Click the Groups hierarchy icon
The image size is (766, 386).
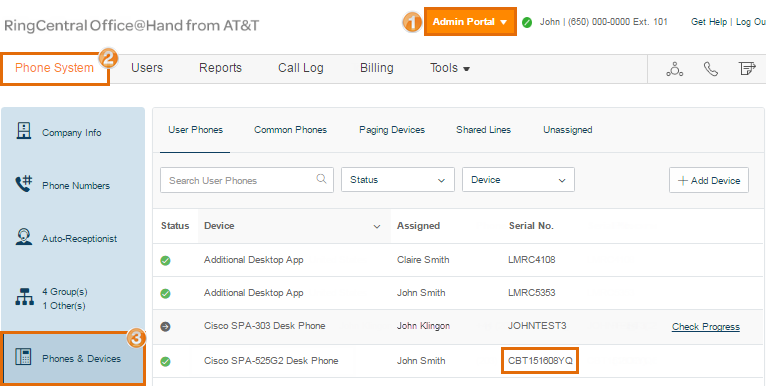pyautogui.click(x=24, y=297)
